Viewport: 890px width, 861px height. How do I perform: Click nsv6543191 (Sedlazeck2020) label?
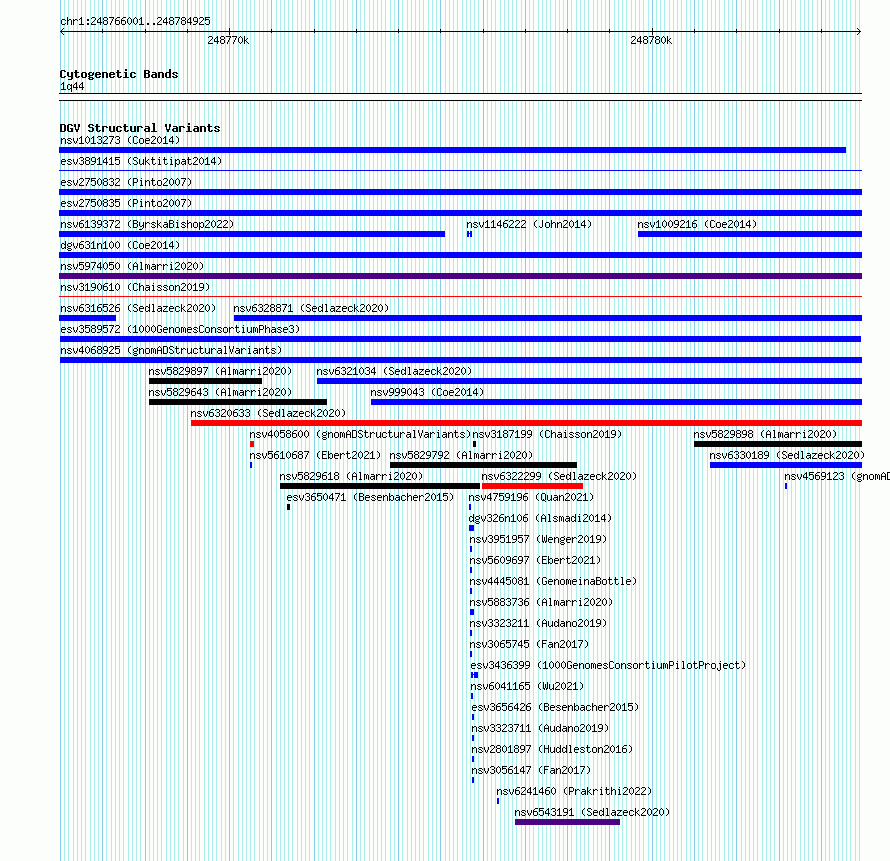point(592,812)
